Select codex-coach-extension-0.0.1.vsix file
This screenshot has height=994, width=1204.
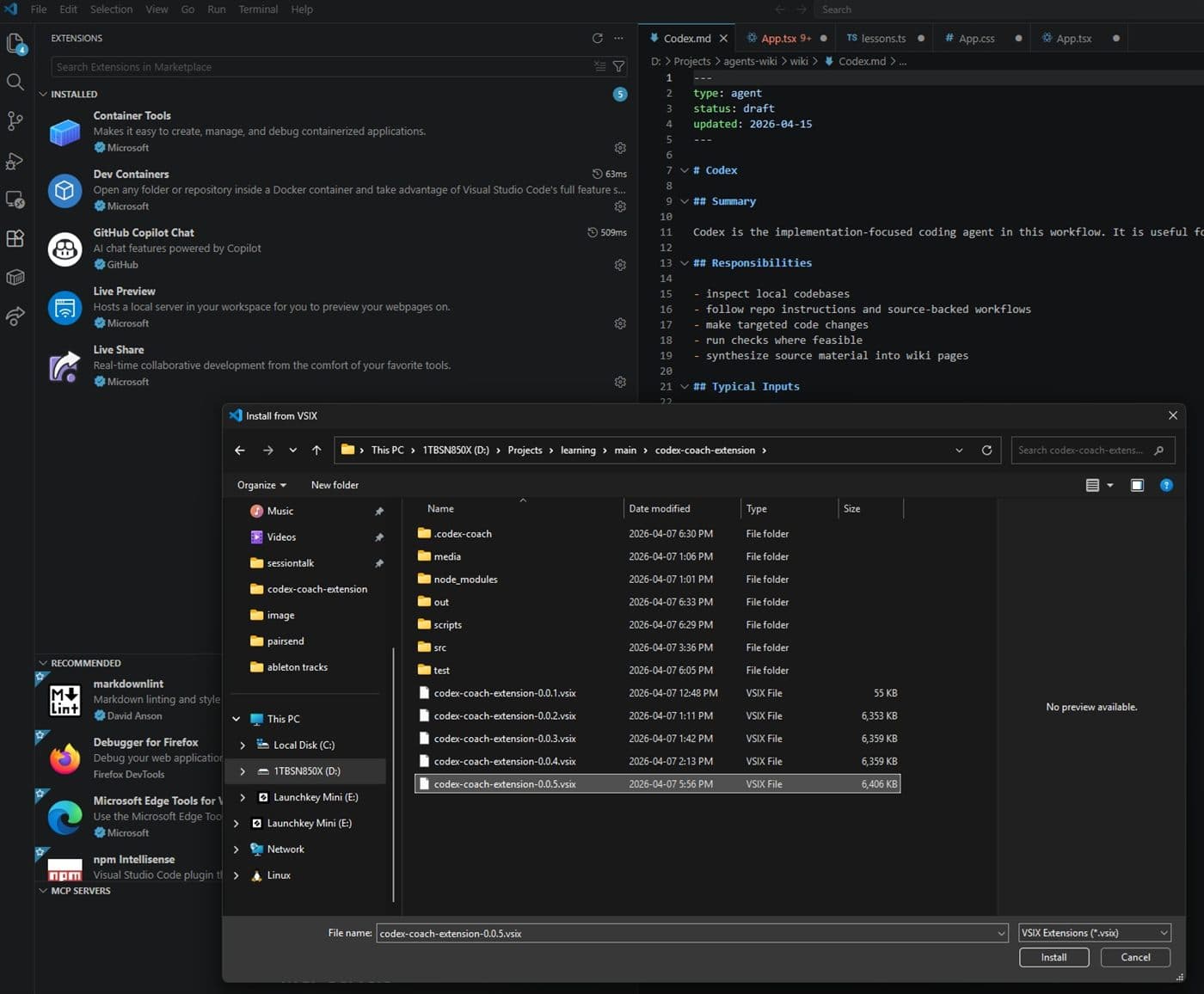point(658,693)
